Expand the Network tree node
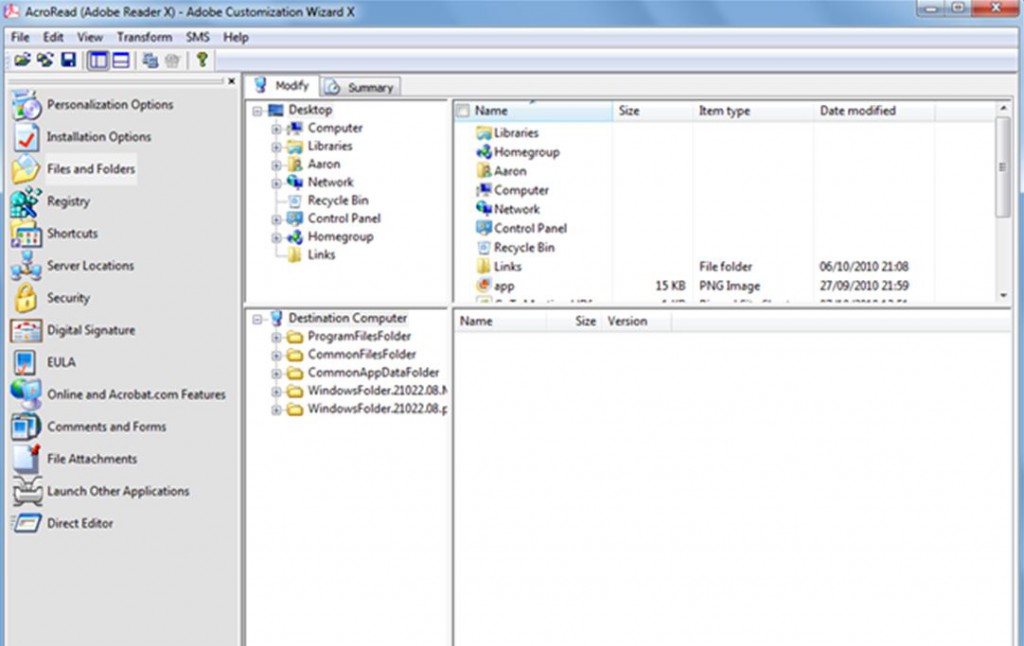The height and width of the screenshot is (646, 1024). coord(276,184)
